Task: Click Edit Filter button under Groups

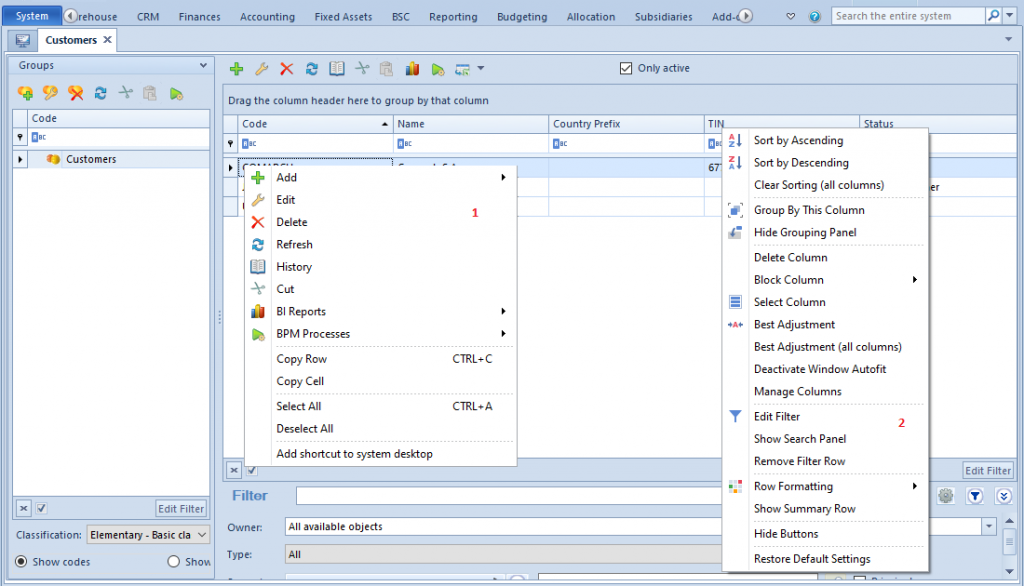Action: [x=181, y=508]
